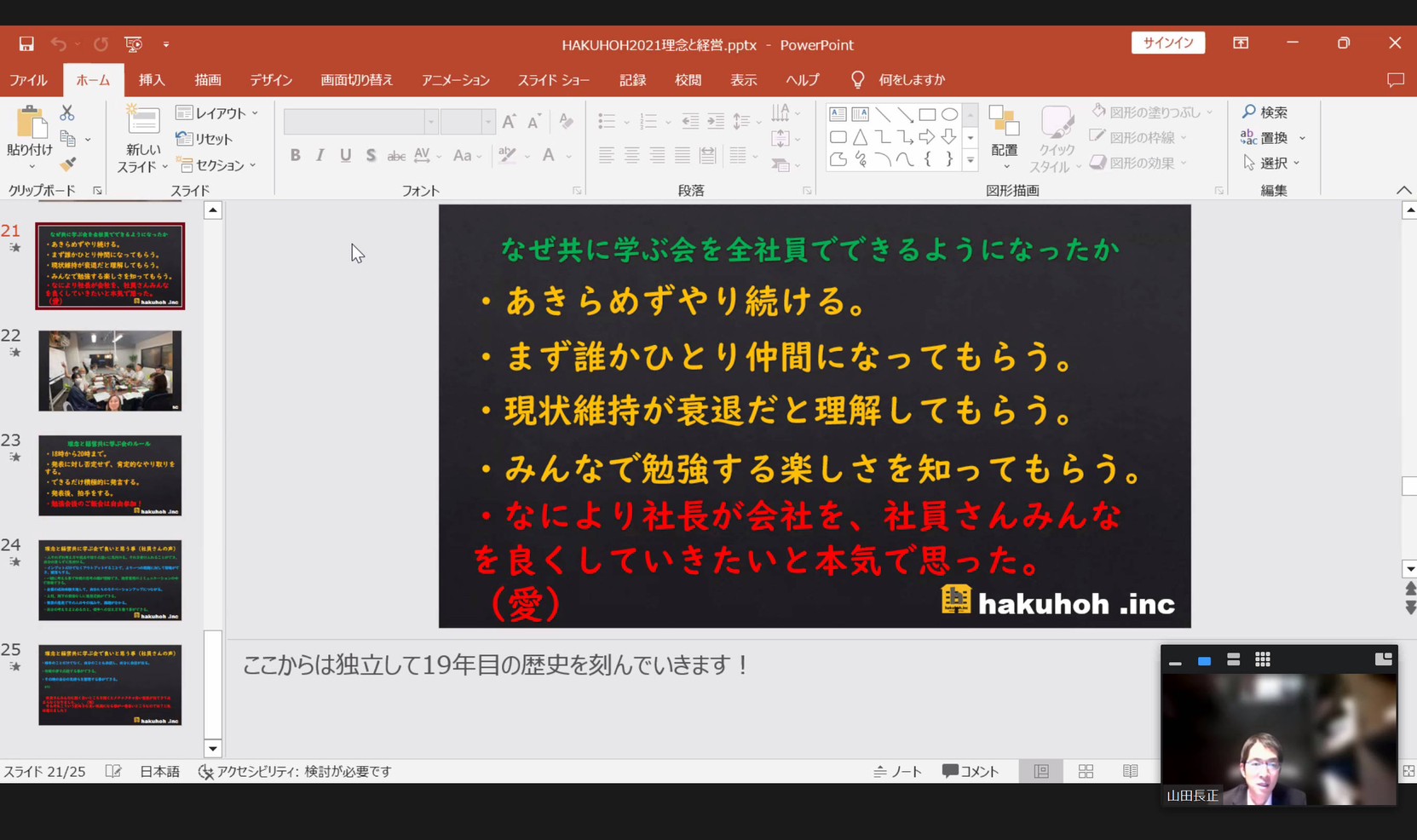Viewport: 1417px width, 840px height.
Task: Expand the shapes gallery more arrow
Action: (970, 159)
